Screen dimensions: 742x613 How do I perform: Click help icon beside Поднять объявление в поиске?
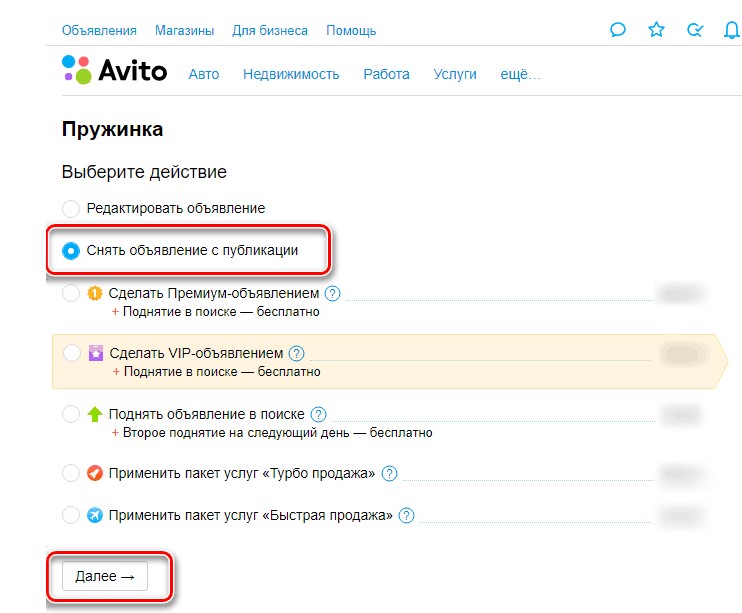click(318, 414)
